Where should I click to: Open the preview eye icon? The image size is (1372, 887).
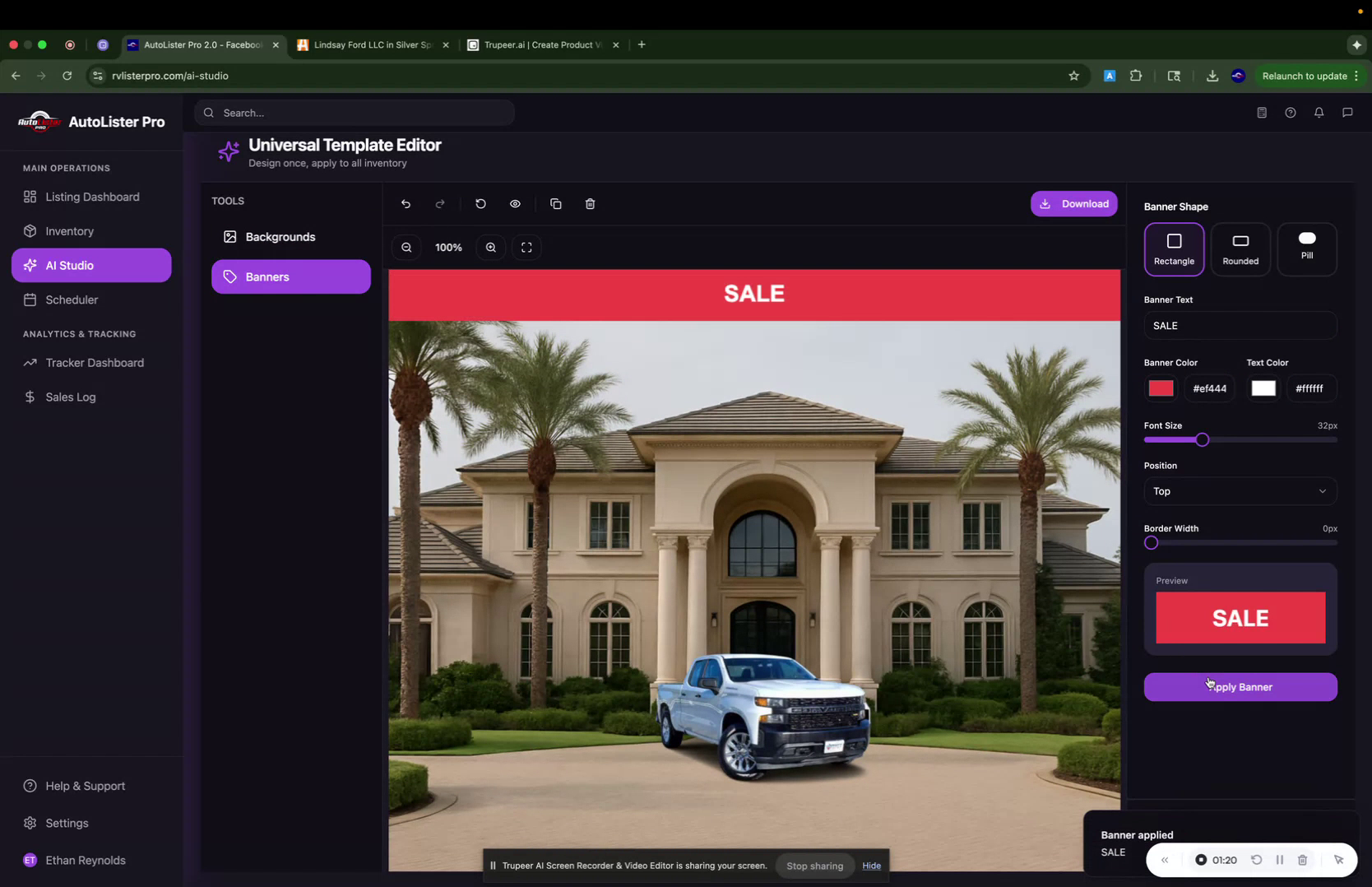click(x=515, y=203)
